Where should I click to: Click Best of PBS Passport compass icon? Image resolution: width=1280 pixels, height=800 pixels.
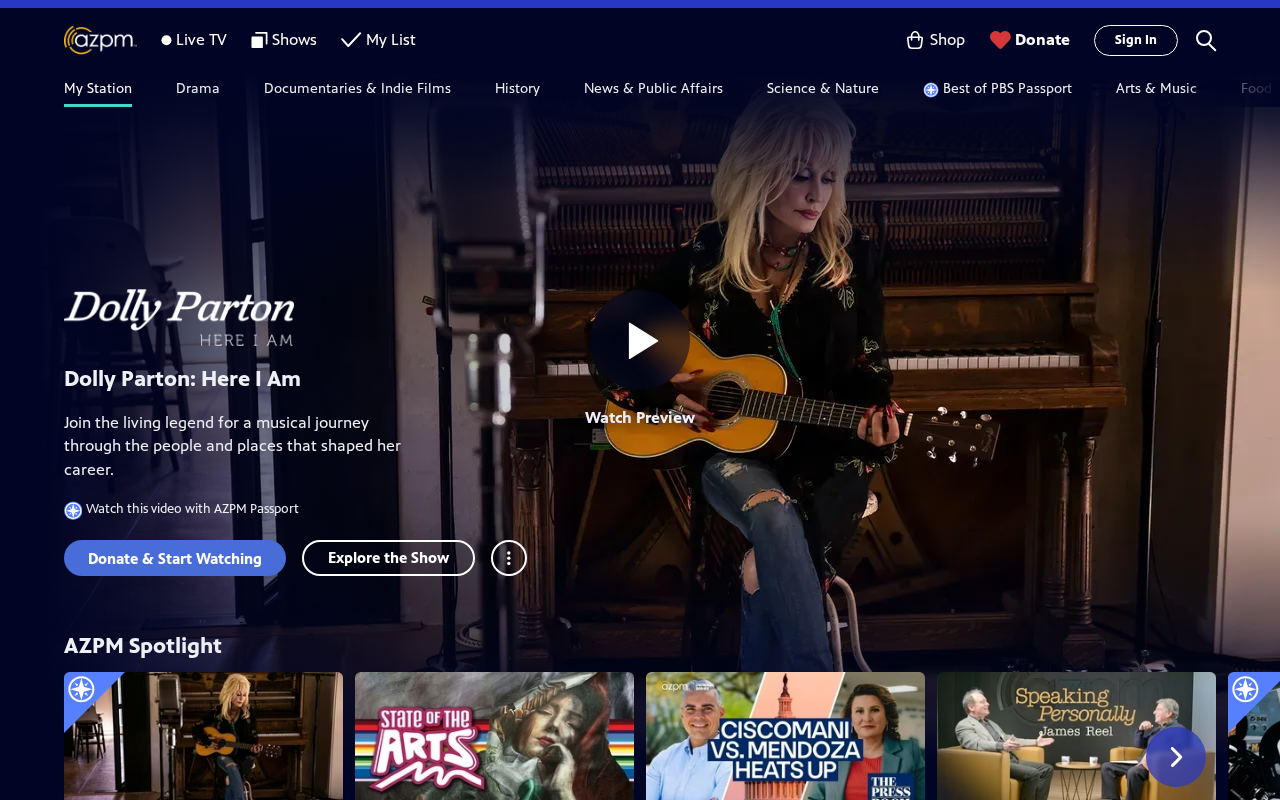point(931,89)
